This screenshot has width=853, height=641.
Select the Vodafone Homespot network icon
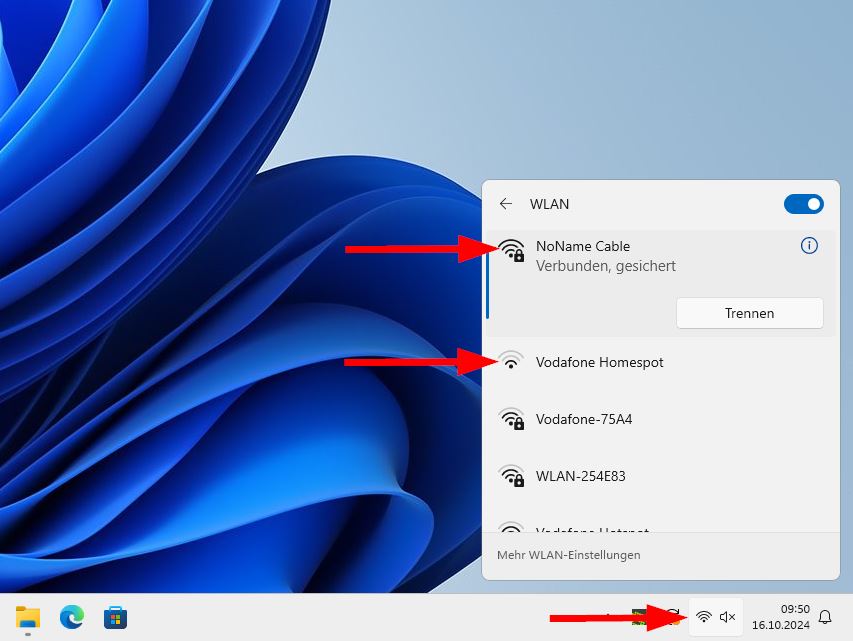pos(511,362)
